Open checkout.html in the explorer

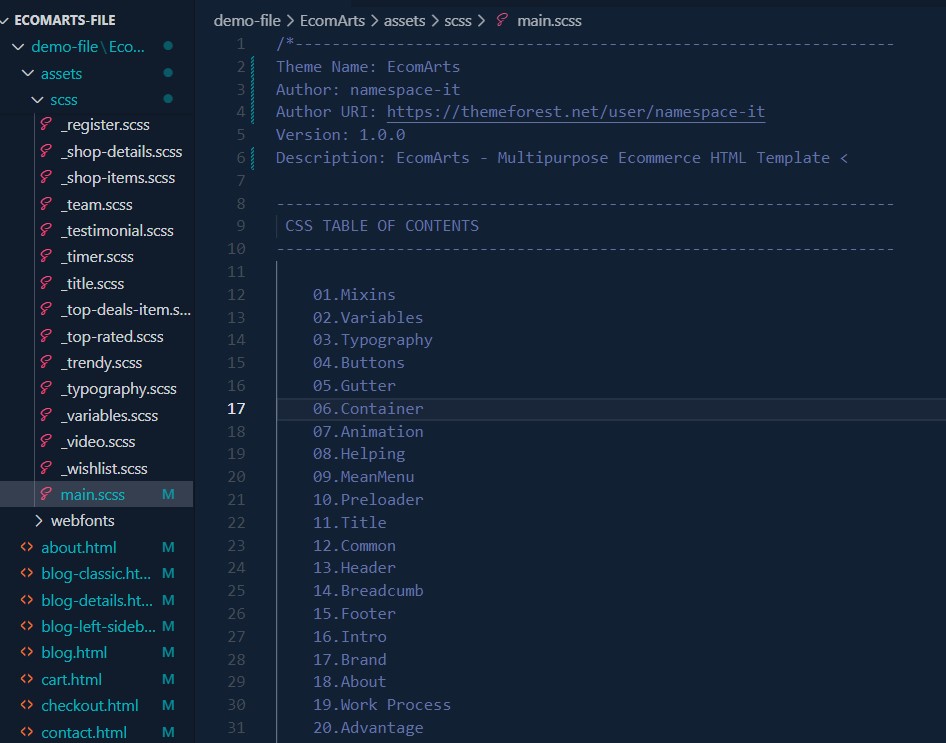[x=89, y=705]
